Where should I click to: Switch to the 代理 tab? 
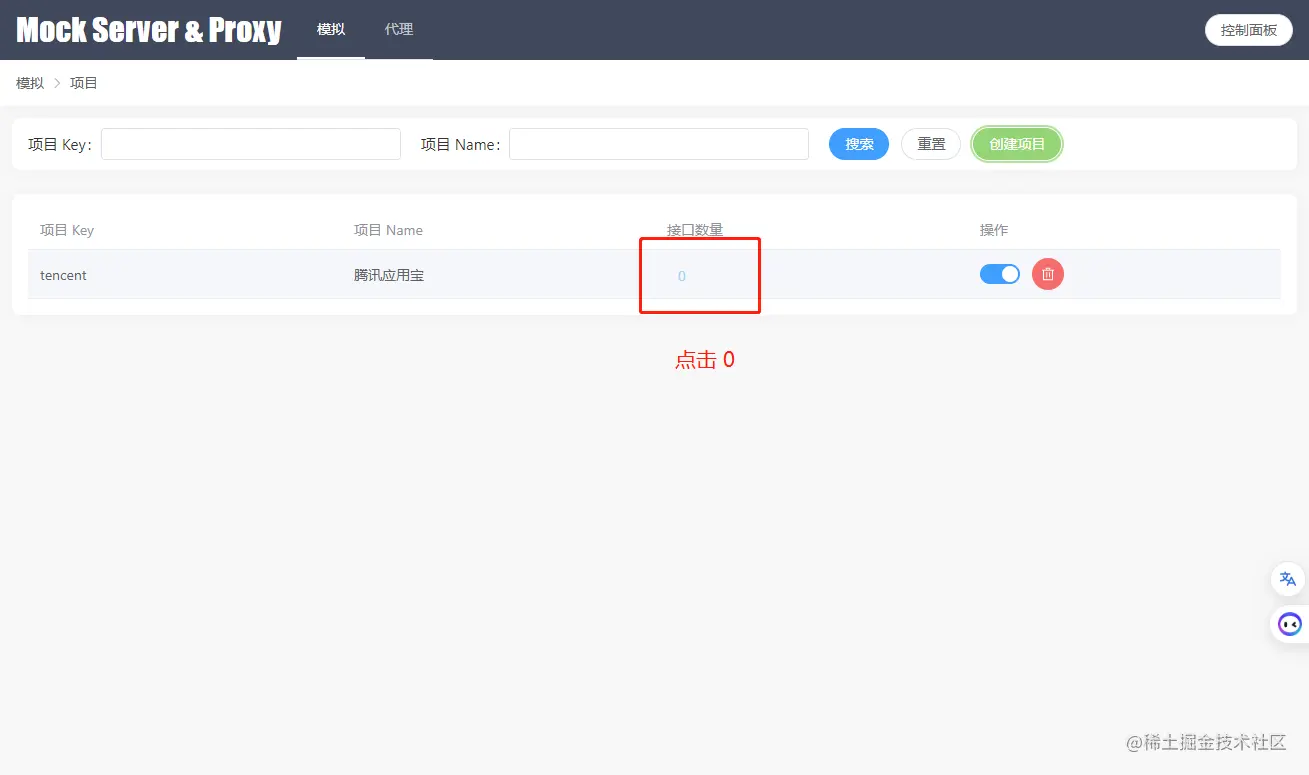tap(399, 30)
